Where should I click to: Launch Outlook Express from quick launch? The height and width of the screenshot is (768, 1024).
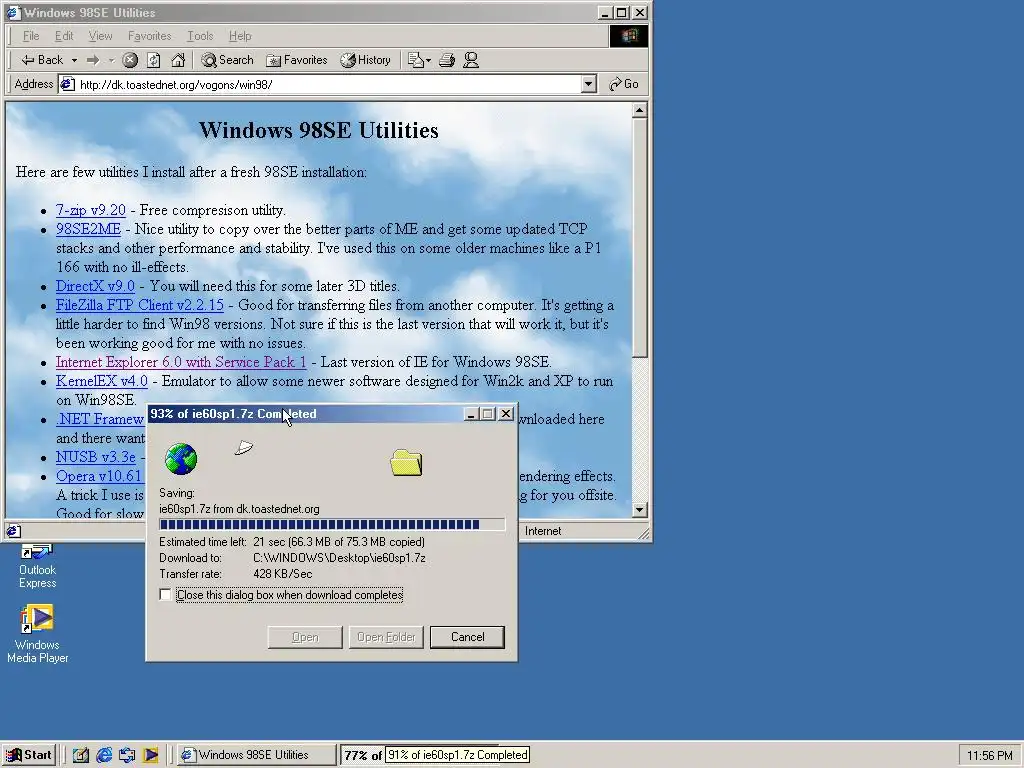tap(127, 755)
